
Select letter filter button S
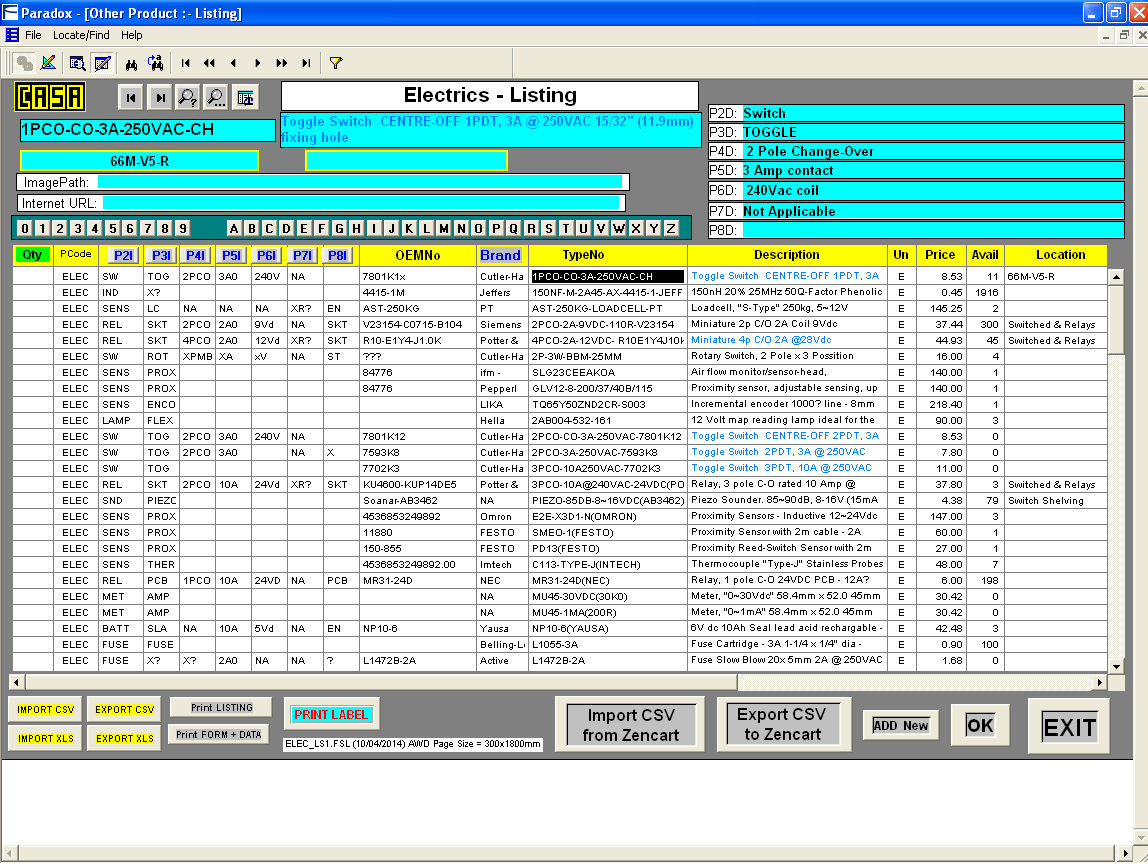click(x=548, y=228)
